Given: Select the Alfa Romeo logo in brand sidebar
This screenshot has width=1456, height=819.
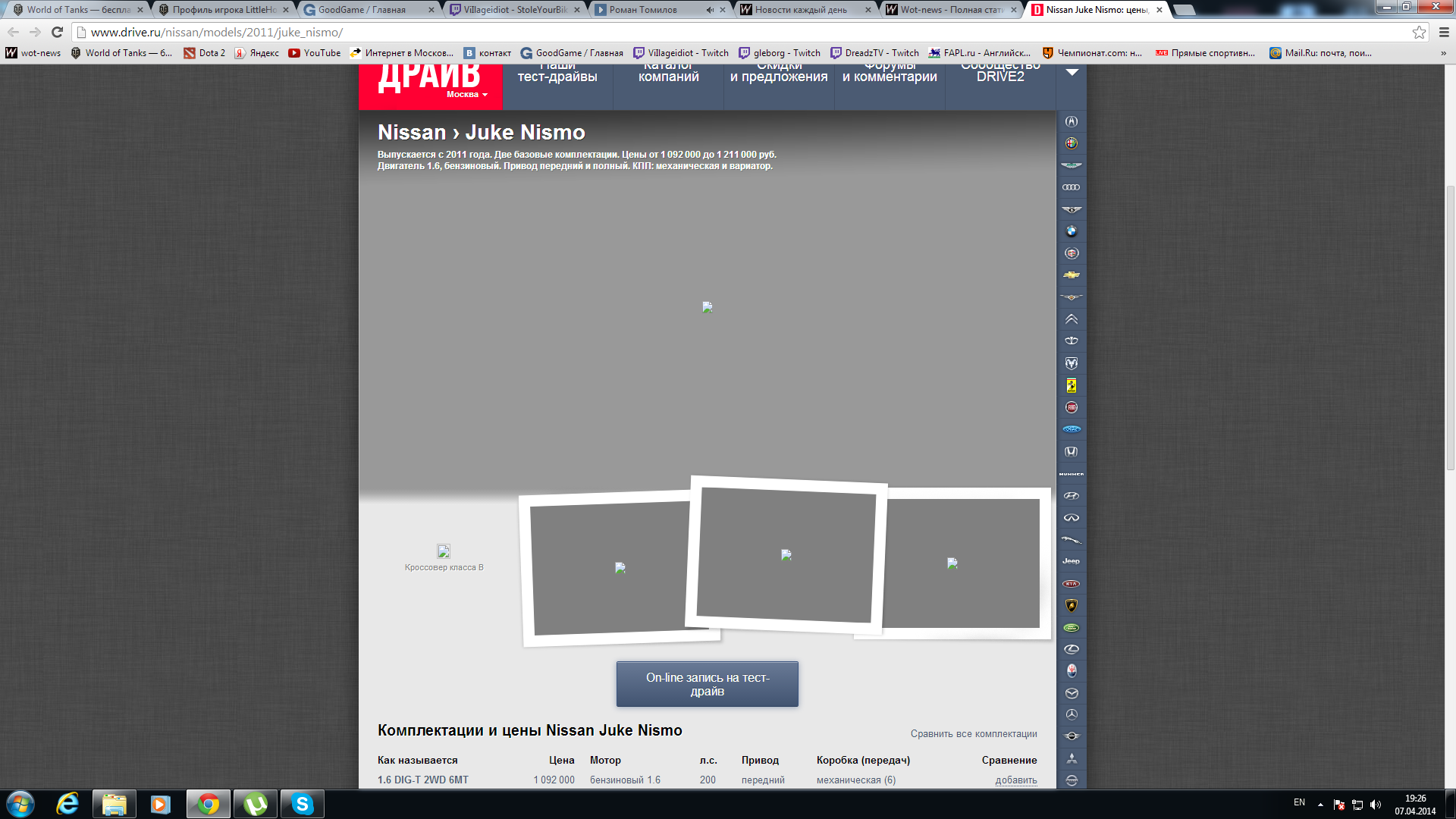Looking at the screenshot, I should [1072, 143].
